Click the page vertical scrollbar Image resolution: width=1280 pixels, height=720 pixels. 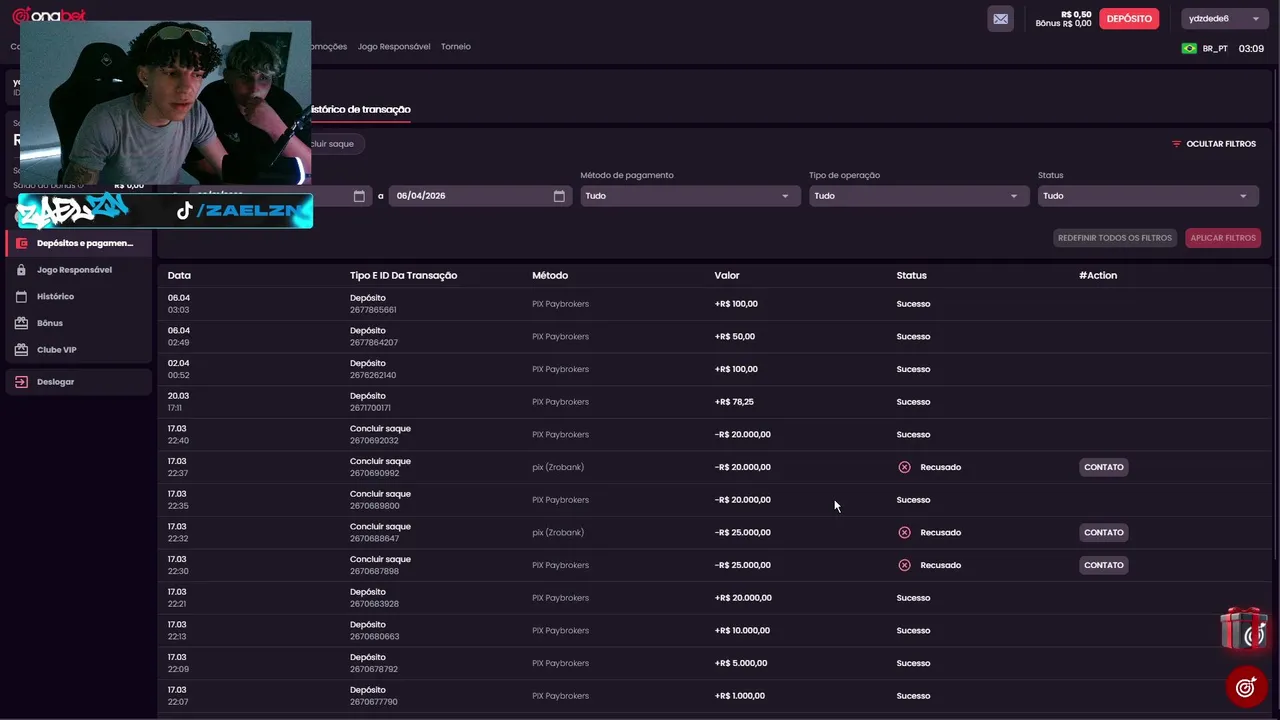(x=1276, y=312)
